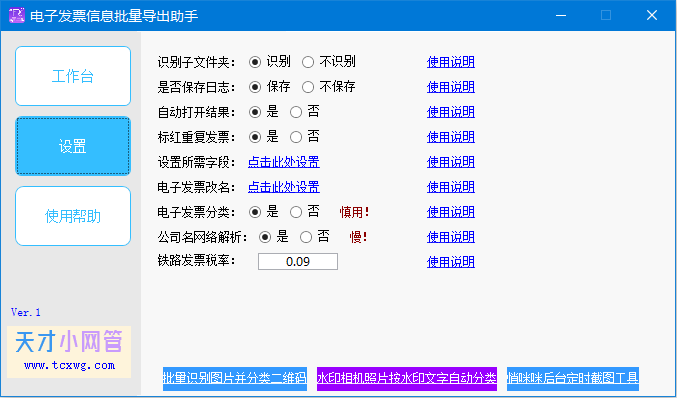The width and height of the screenshot is (677, 398).
Task: Select the 设置 sidebar button
Action: pyautogui.click(x=73, y=146)
